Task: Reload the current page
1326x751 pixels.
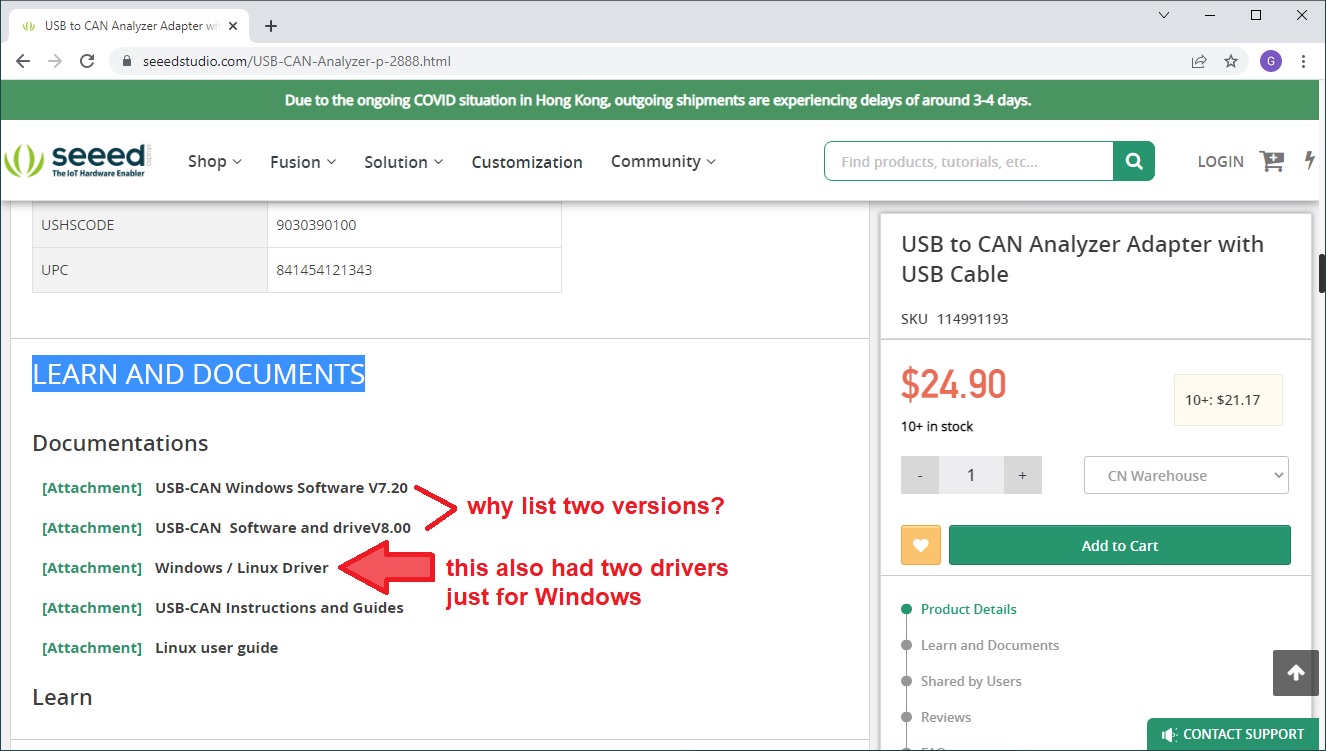Action: (x=87, y=61)
